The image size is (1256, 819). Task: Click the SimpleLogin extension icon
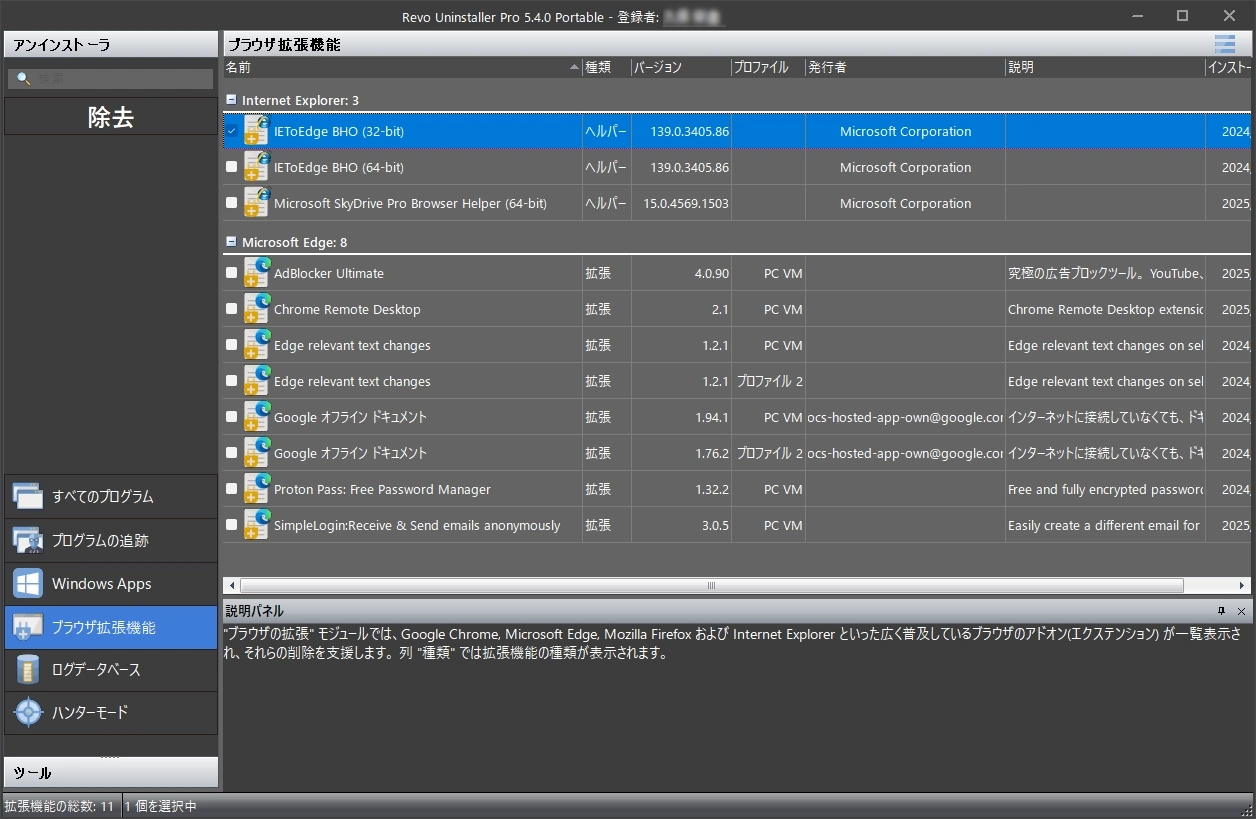(x=257, y=525)
